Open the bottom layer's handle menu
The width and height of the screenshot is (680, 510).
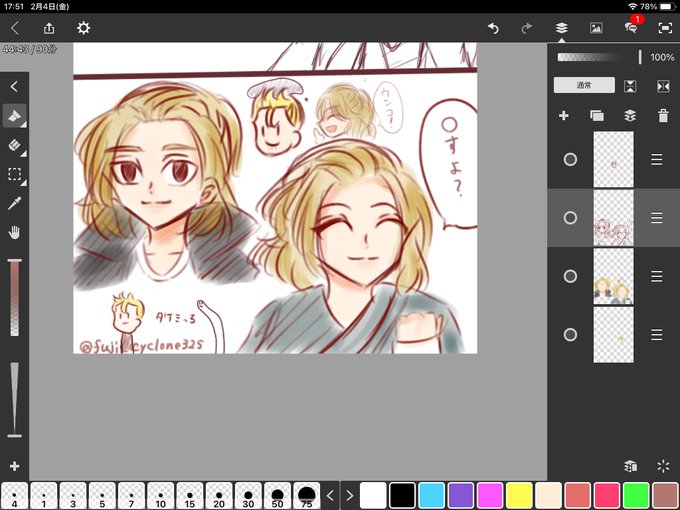[x=657, y=335]
